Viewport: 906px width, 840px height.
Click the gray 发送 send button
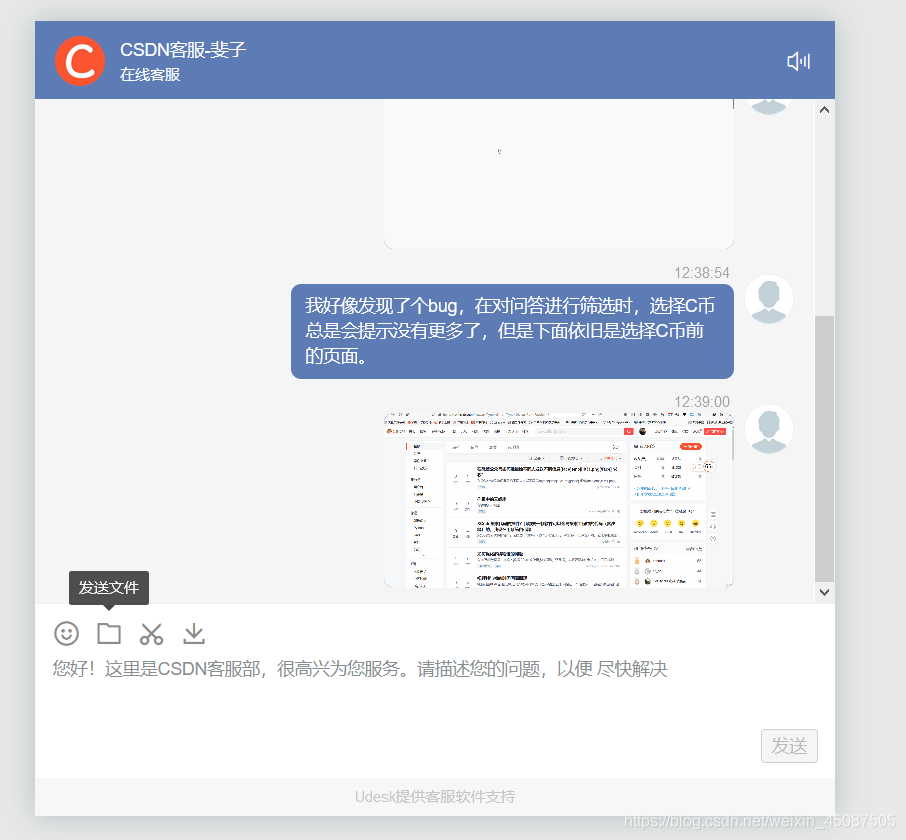click(789, 745)
